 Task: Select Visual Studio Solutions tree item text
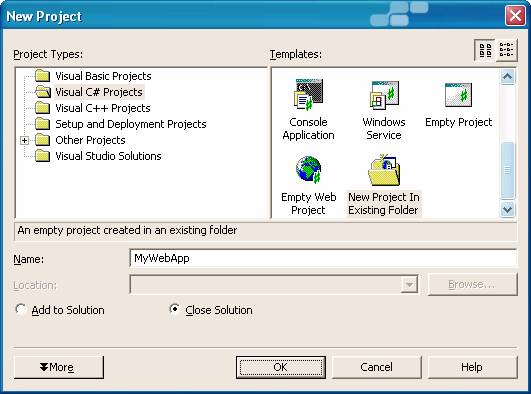(108, 156)
